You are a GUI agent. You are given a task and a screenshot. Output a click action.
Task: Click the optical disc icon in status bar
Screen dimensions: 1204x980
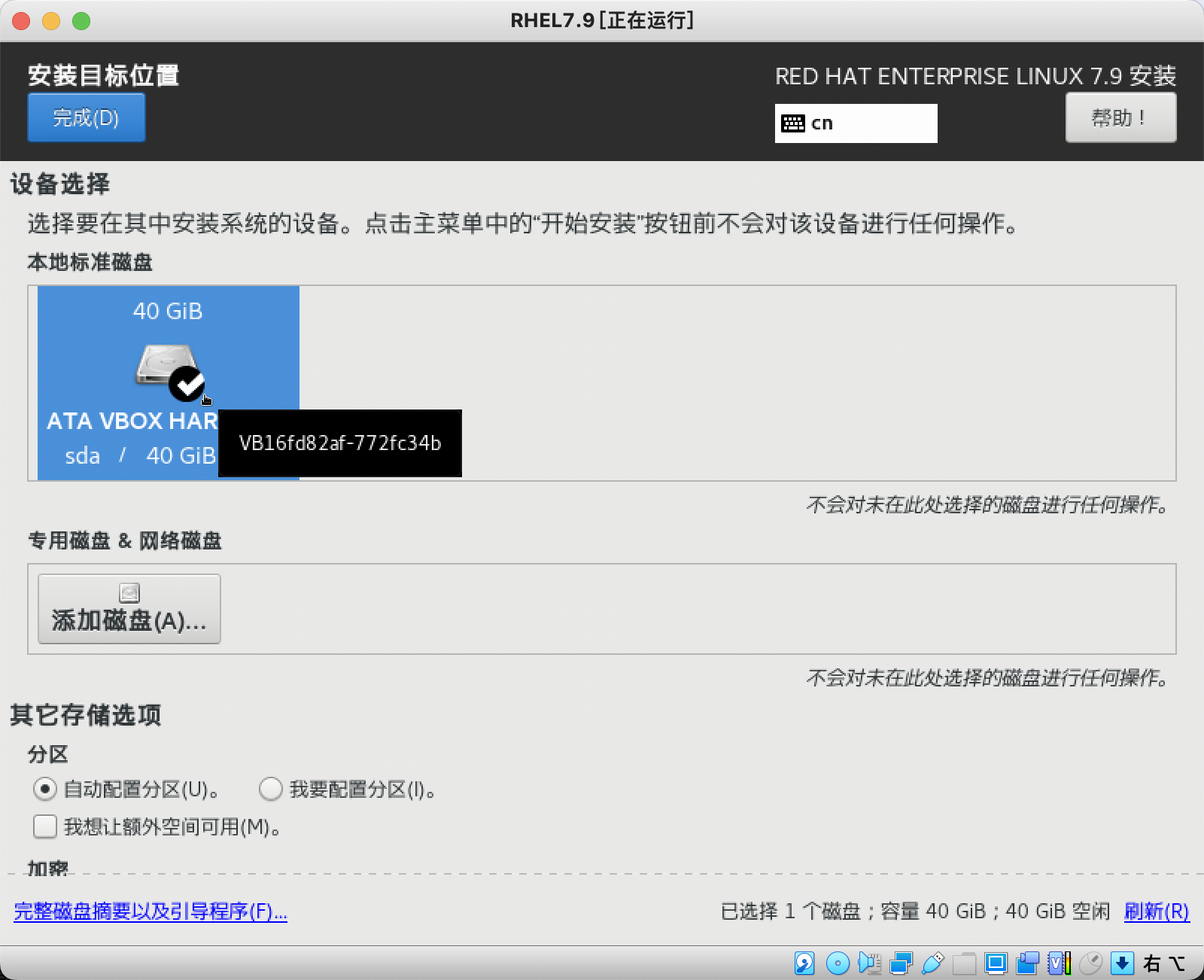coord(838,963)
